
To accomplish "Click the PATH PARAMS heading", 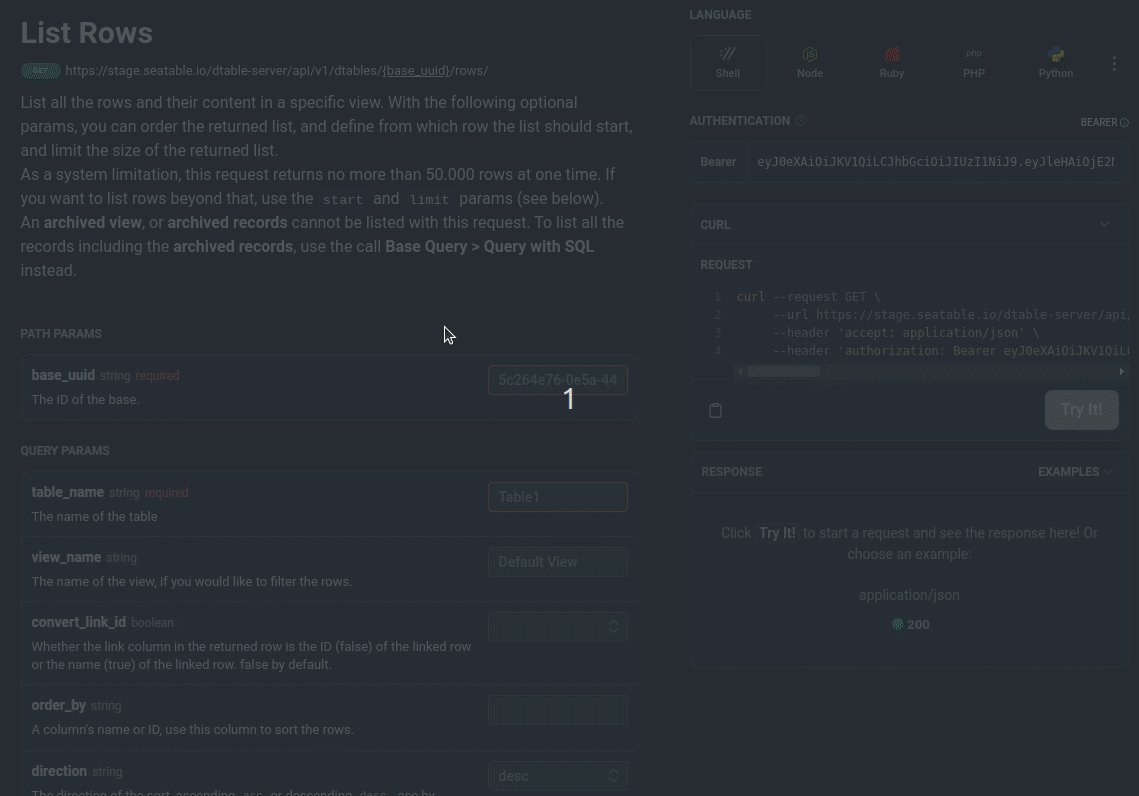I will coord(61,334).
